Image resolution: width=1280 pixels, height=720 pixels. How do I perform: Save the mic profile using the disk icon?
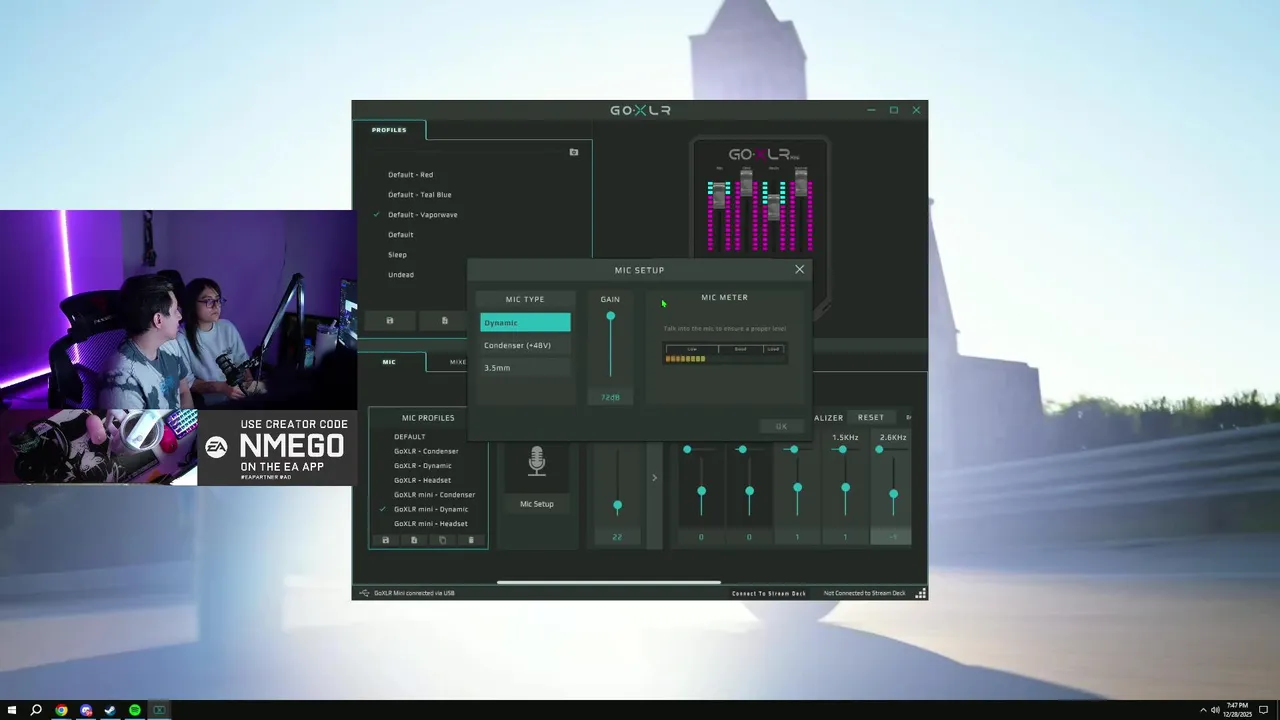[385, 540]
